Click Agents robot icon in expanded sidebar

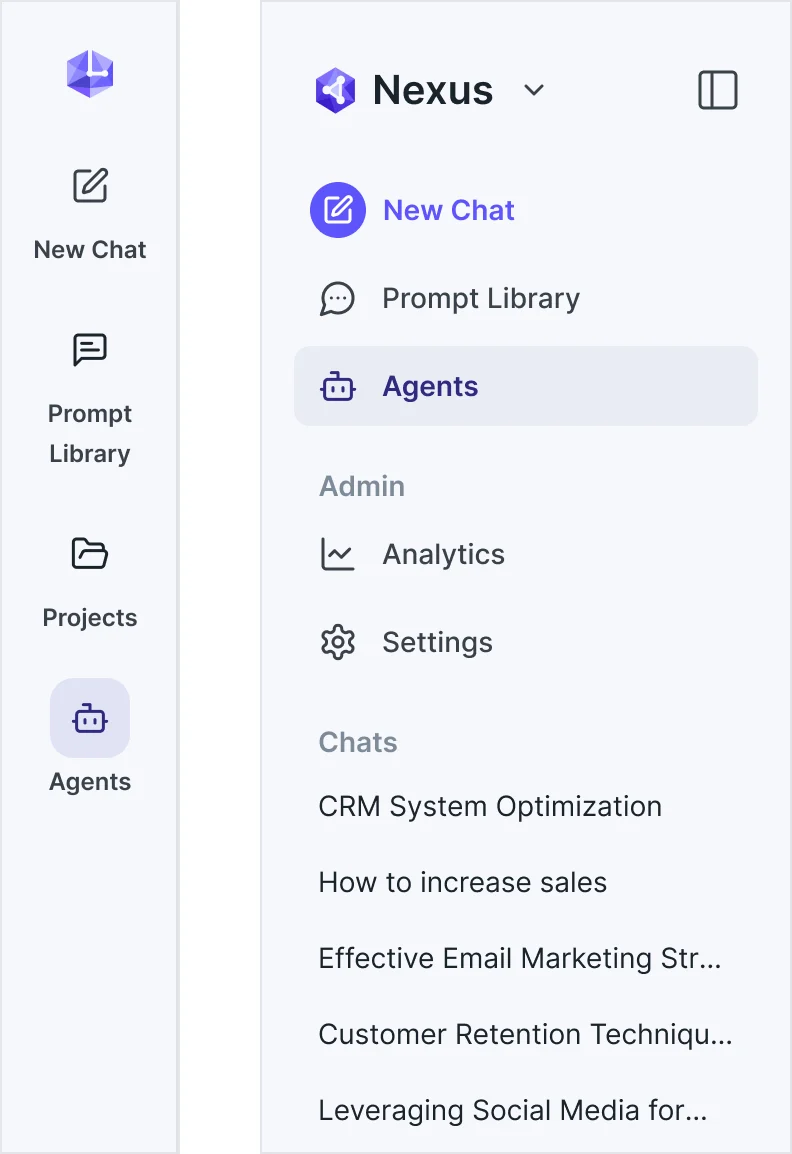coord(338,386)
